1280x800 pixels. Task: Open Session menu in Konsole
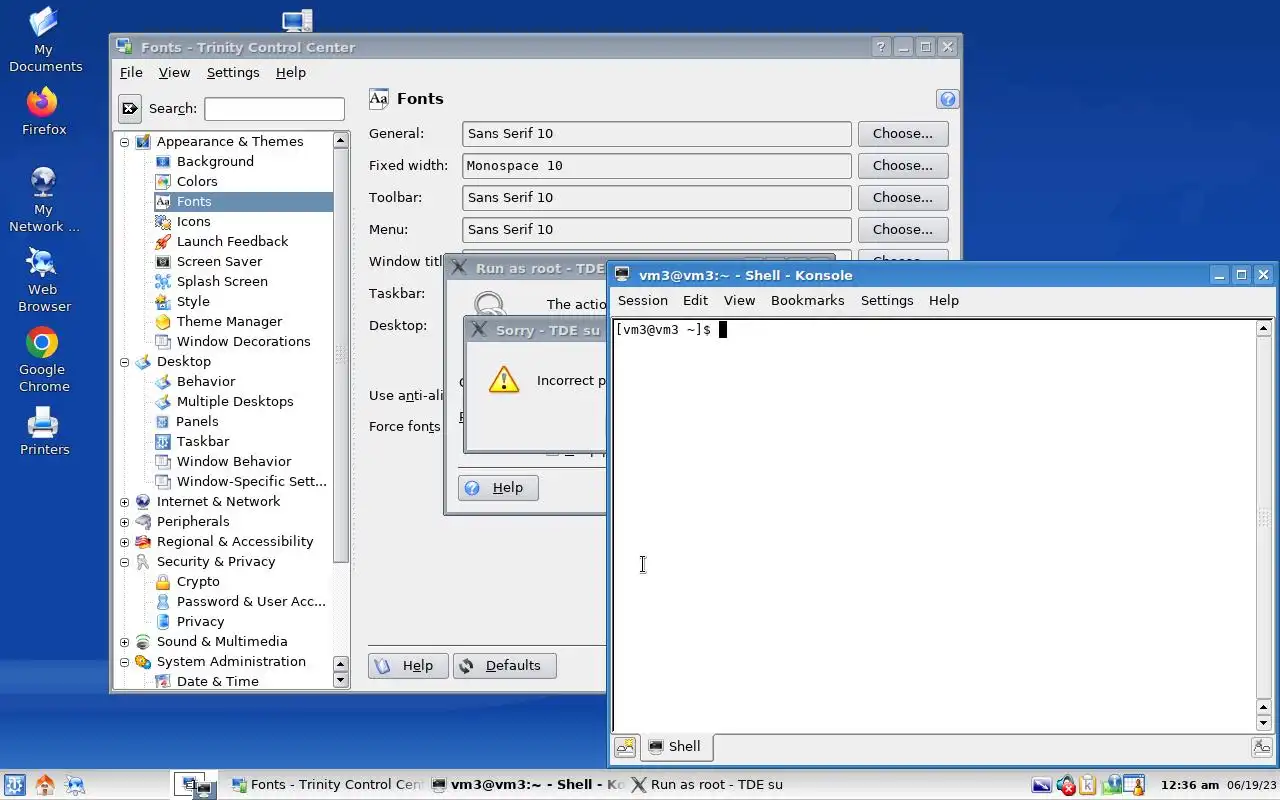643,300
